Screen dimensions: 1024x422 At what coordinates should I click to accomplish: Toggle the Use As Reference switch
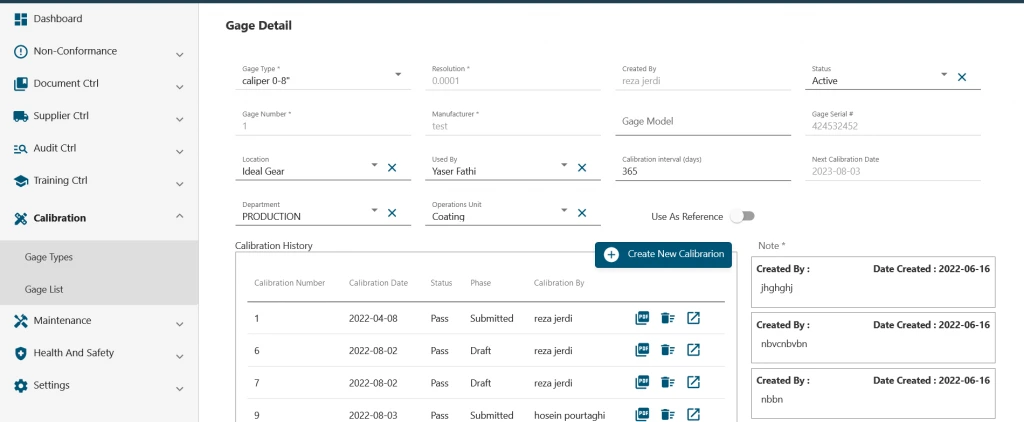(x=743, y=216)
